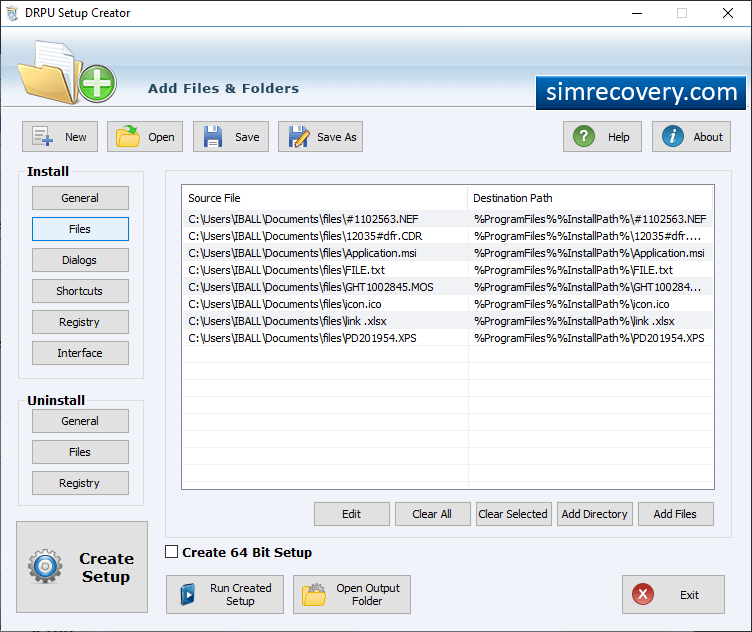Select the PD201954.XPS source file row
This screenshot has width=752, height=632.
click(325, 338)
